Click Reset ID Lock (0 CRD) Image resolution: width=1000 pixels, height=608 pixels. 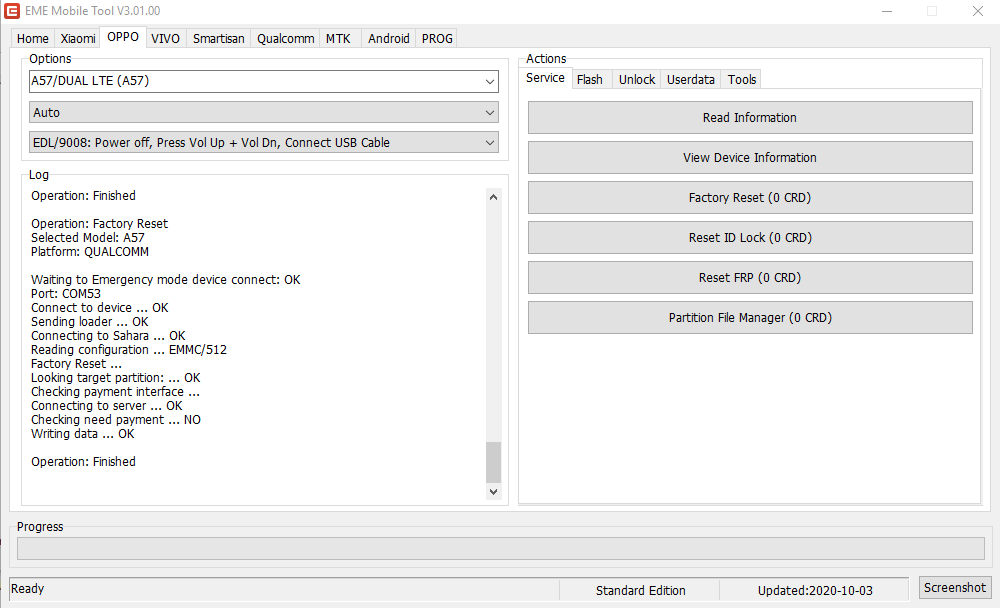750,237
